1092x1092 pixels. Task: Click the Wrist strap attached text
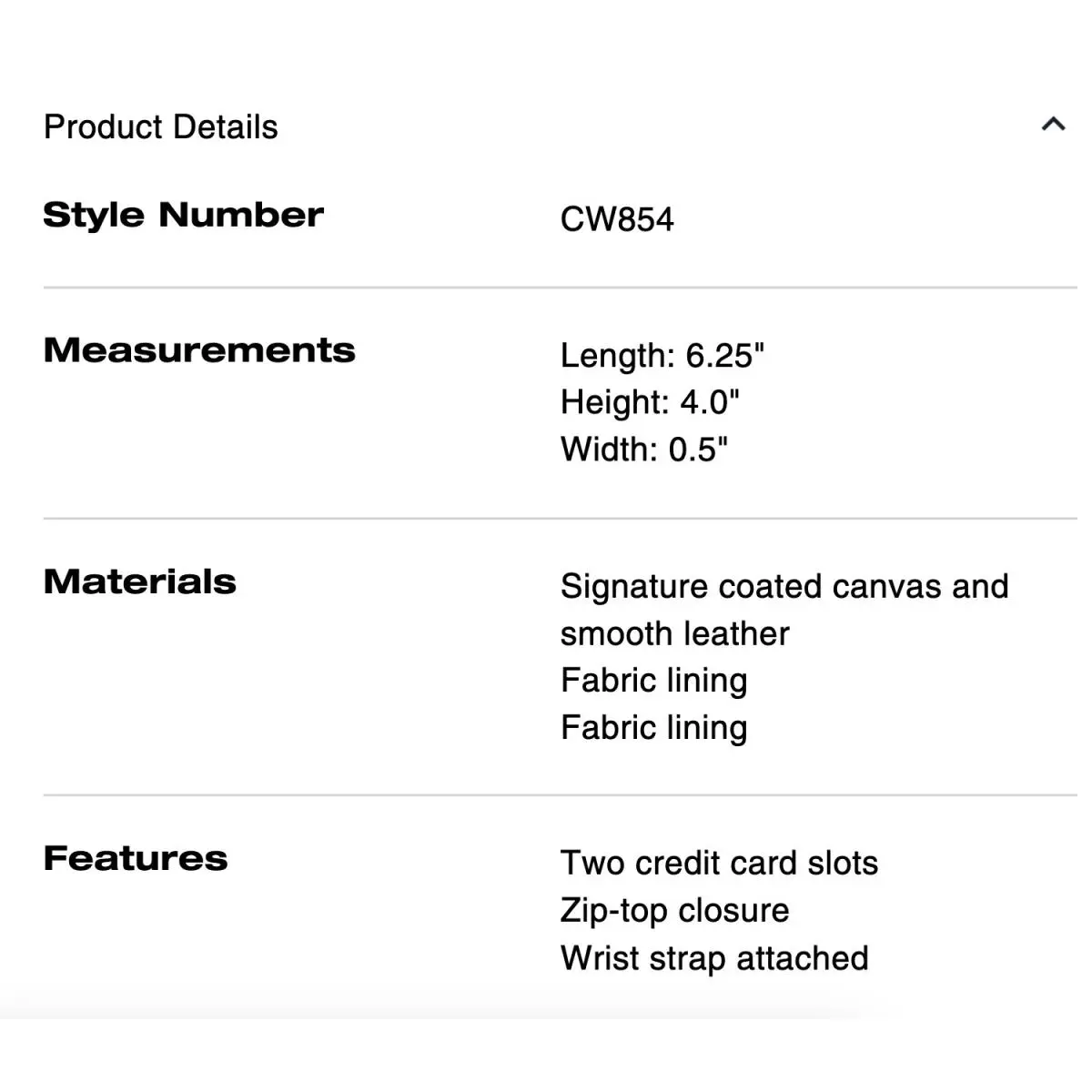714,958
